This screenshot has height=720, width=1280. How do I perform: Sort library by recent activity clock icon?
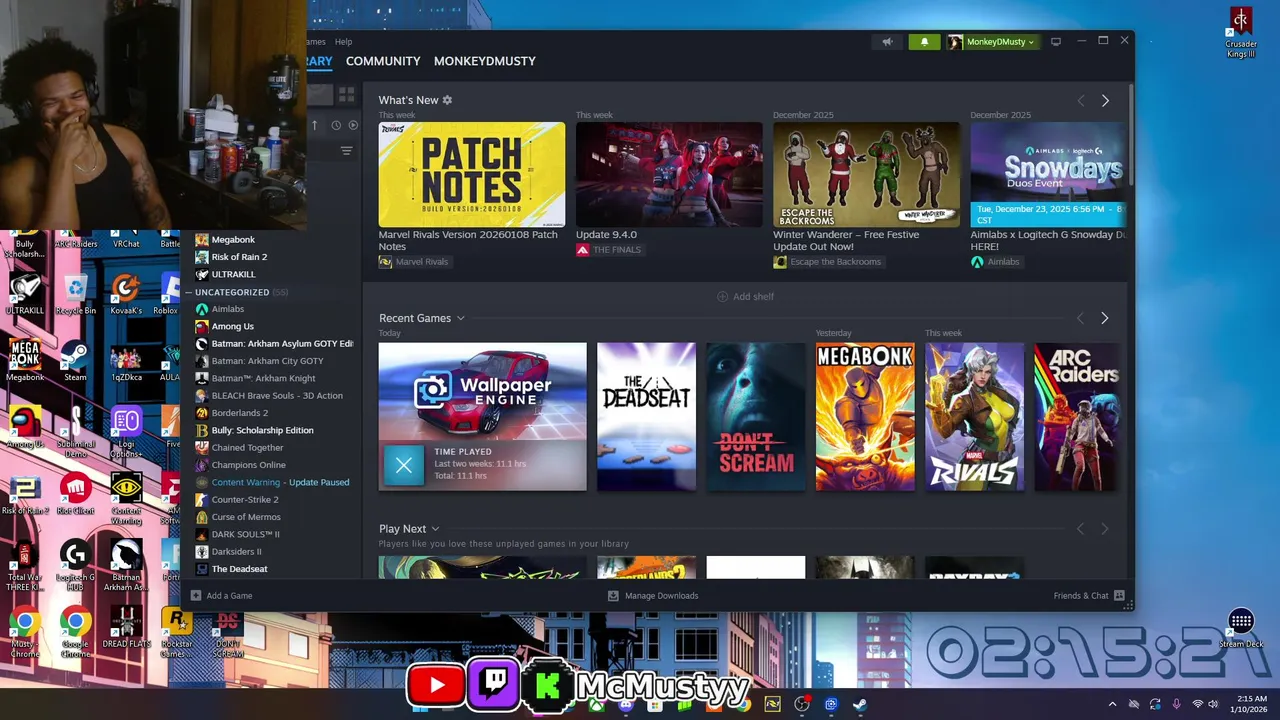(336, 125)
